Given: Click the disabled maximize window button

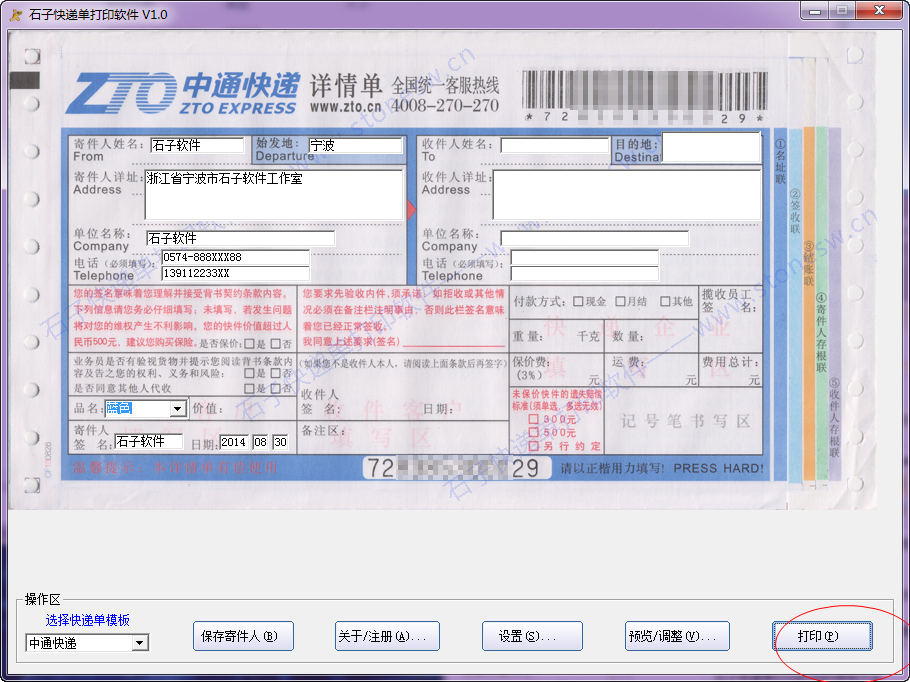Looking at the screenshot, I should [x=842, y=10].
